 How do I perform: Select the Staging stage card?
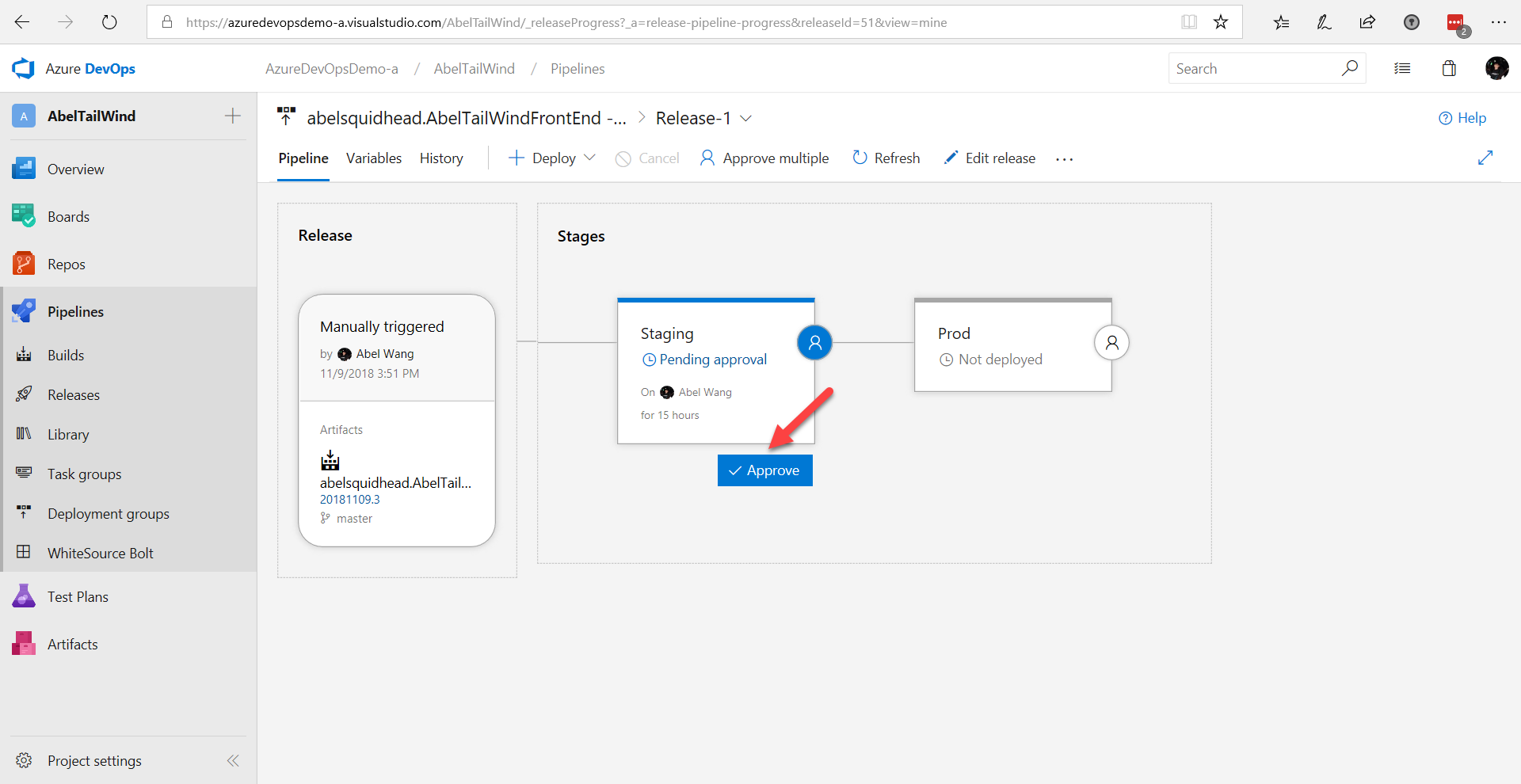(x=716, y=371)
